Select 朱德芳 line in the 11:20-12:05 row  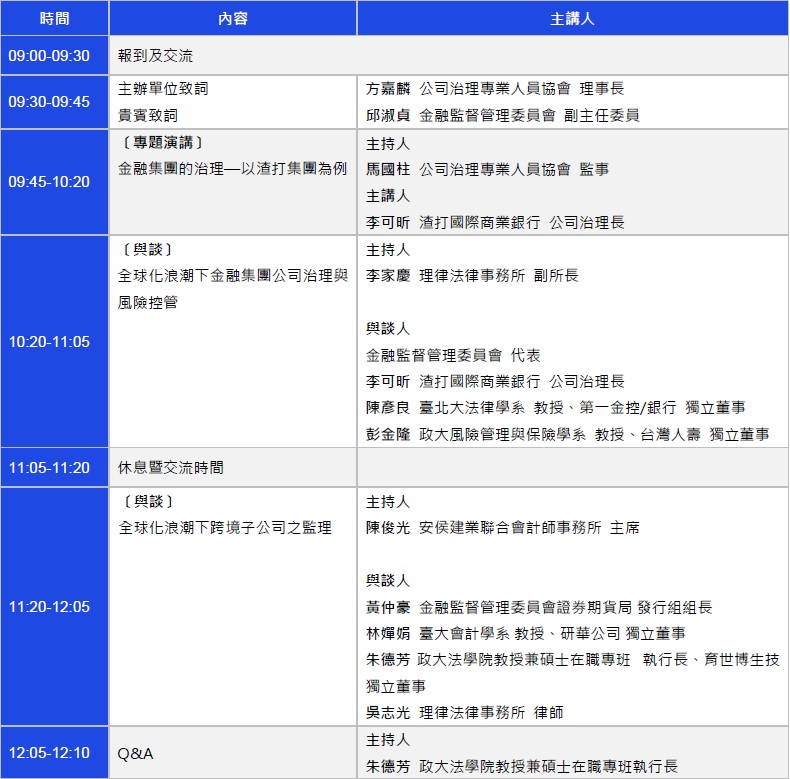[573, 660]
